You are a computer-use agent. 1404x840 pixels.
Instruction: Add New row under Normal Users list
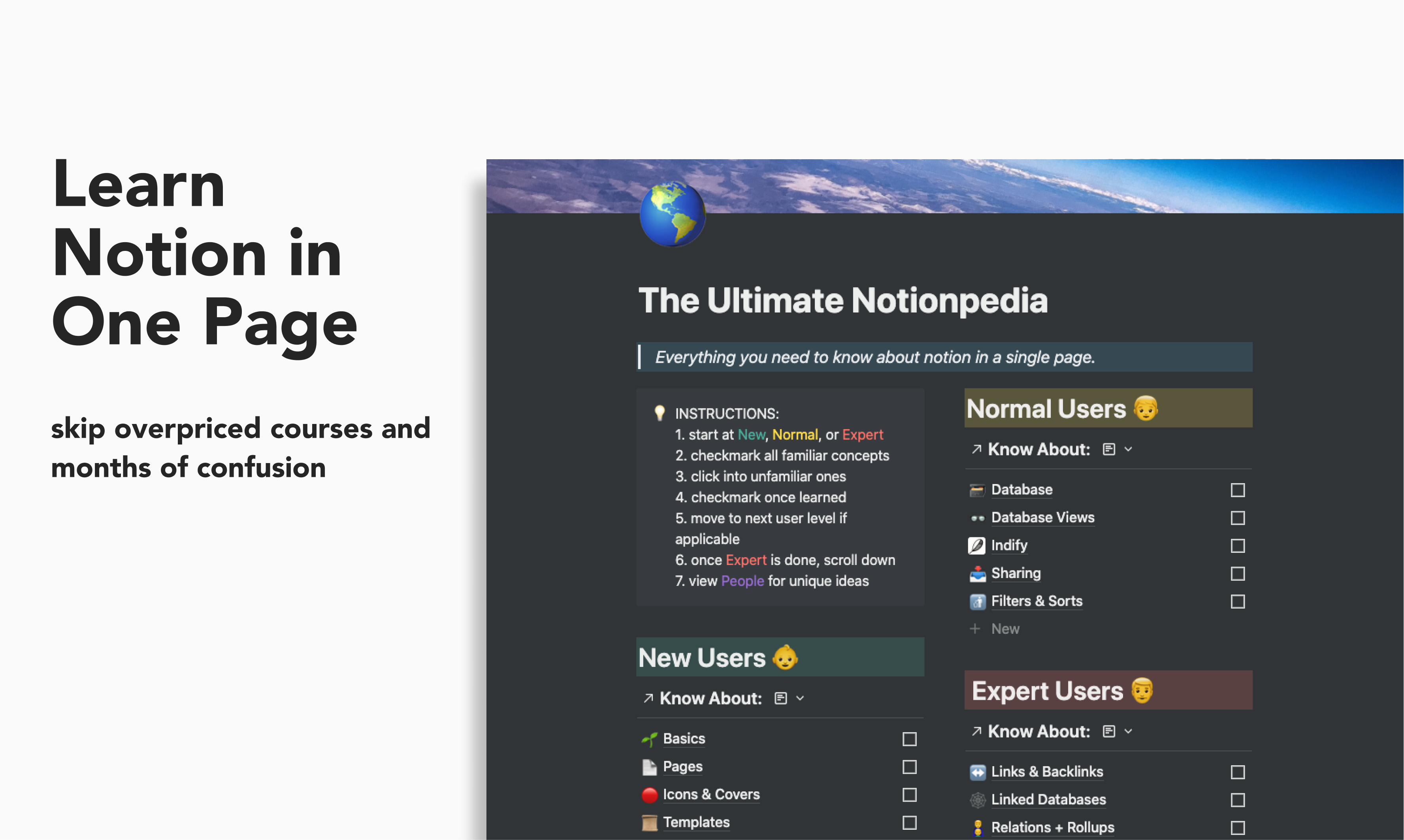[1004, 629]
